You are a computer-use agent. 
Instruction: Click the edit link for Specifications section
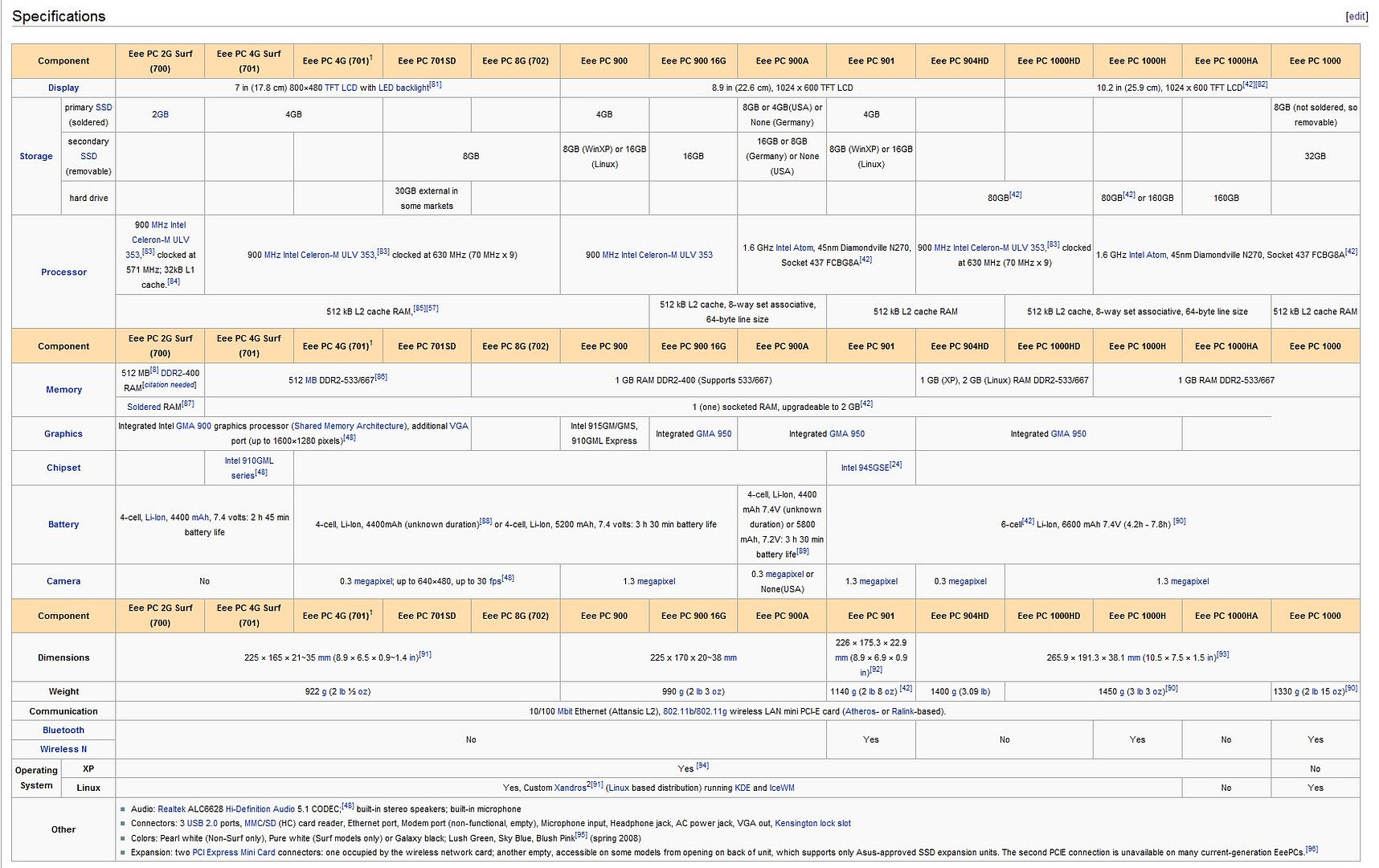coord(1356,16)
